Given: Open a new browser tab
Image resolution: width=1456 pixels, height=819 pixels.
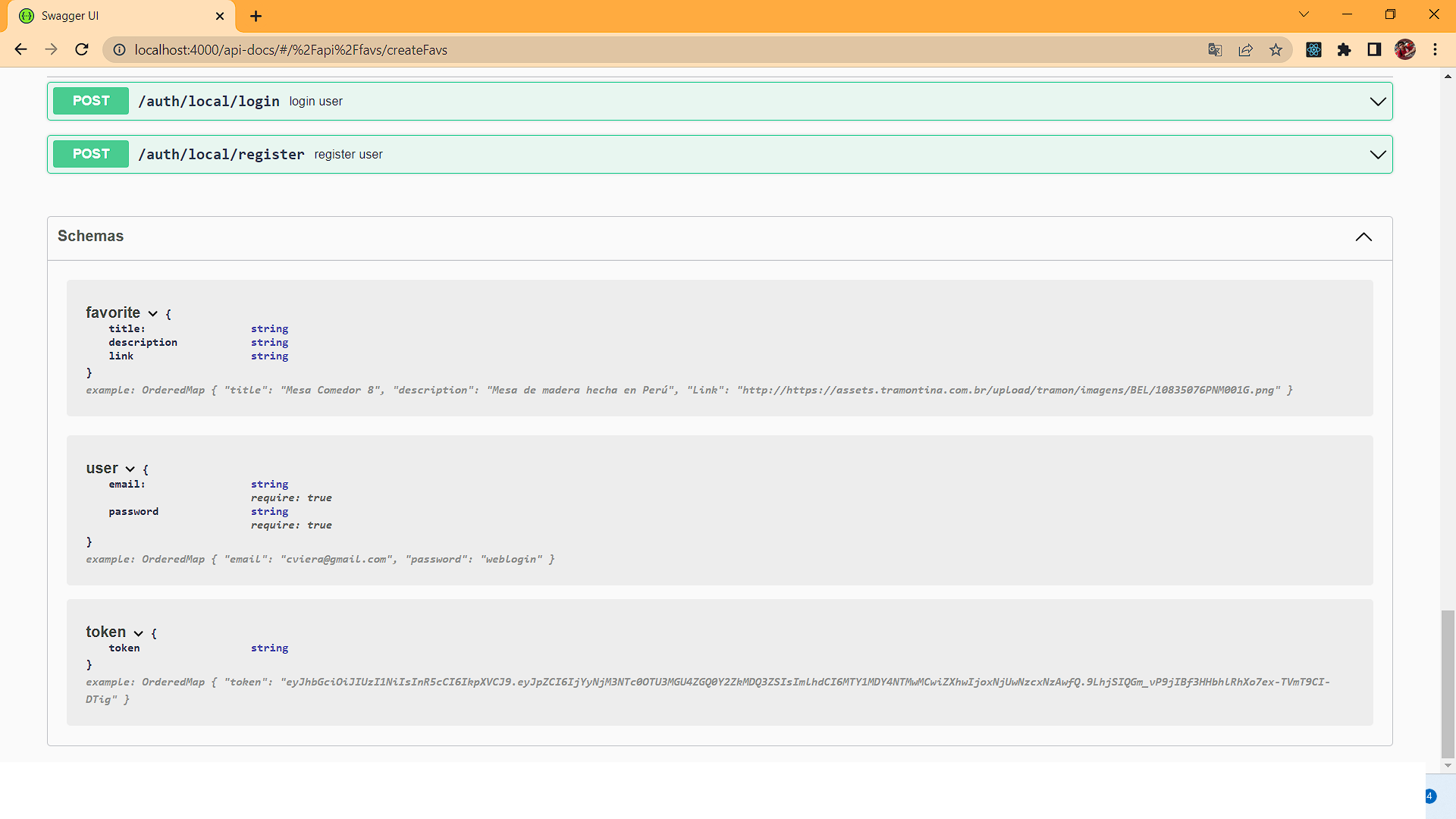Looking at the screenshot, I should click(256, 16).
